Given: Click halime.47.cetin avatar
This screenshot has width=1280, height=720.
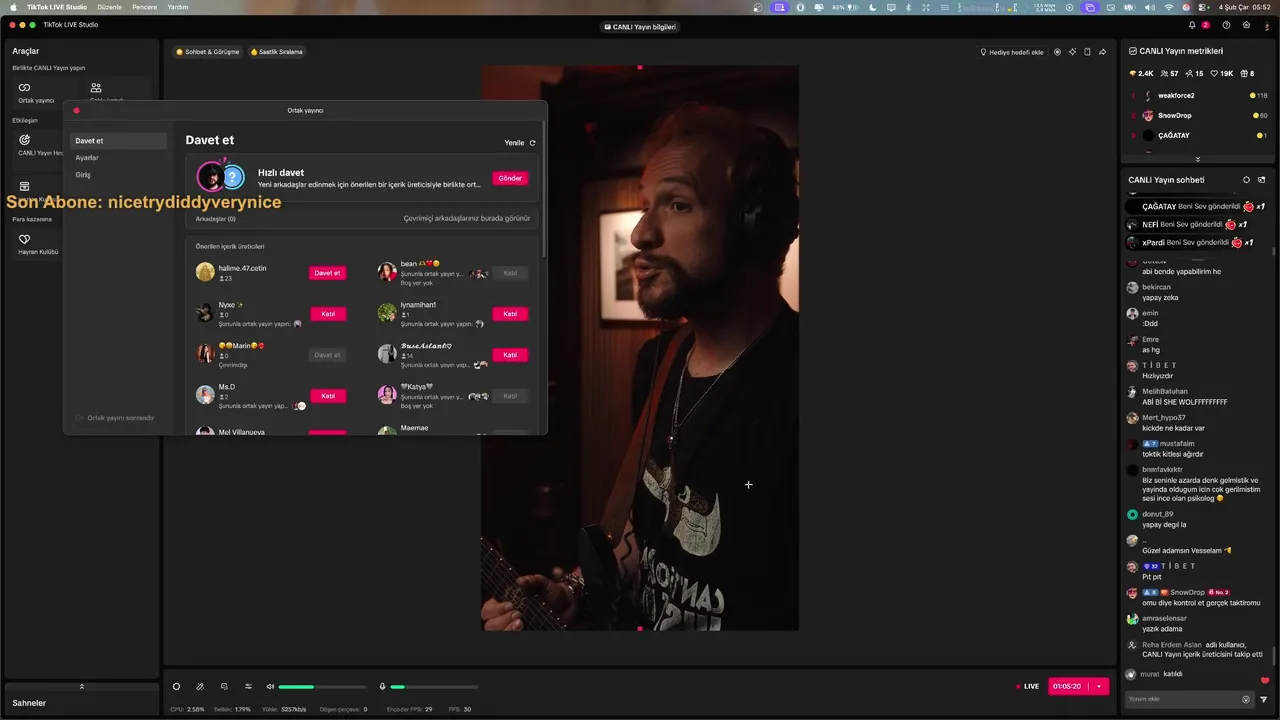Looking at the screenshot, I should 205,272.
